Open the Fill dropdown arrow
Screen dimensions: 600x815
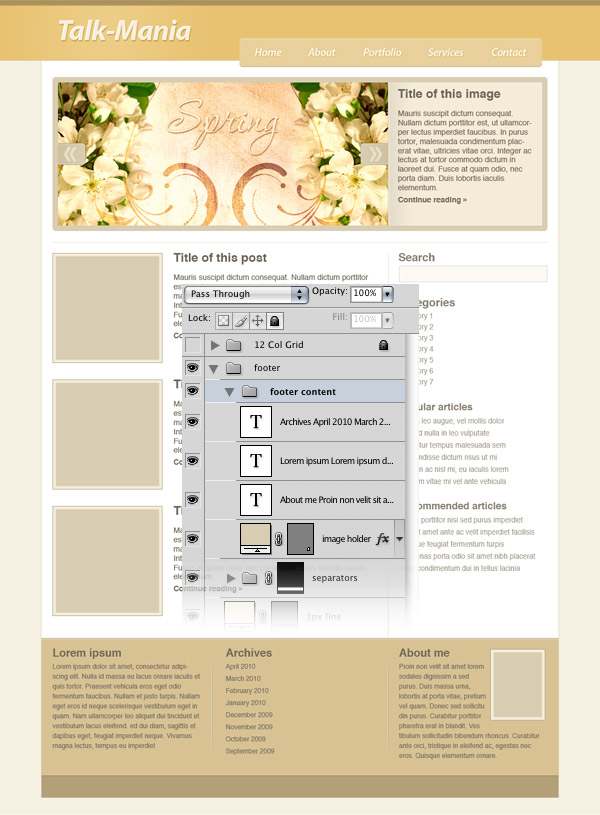pos(387,320)
